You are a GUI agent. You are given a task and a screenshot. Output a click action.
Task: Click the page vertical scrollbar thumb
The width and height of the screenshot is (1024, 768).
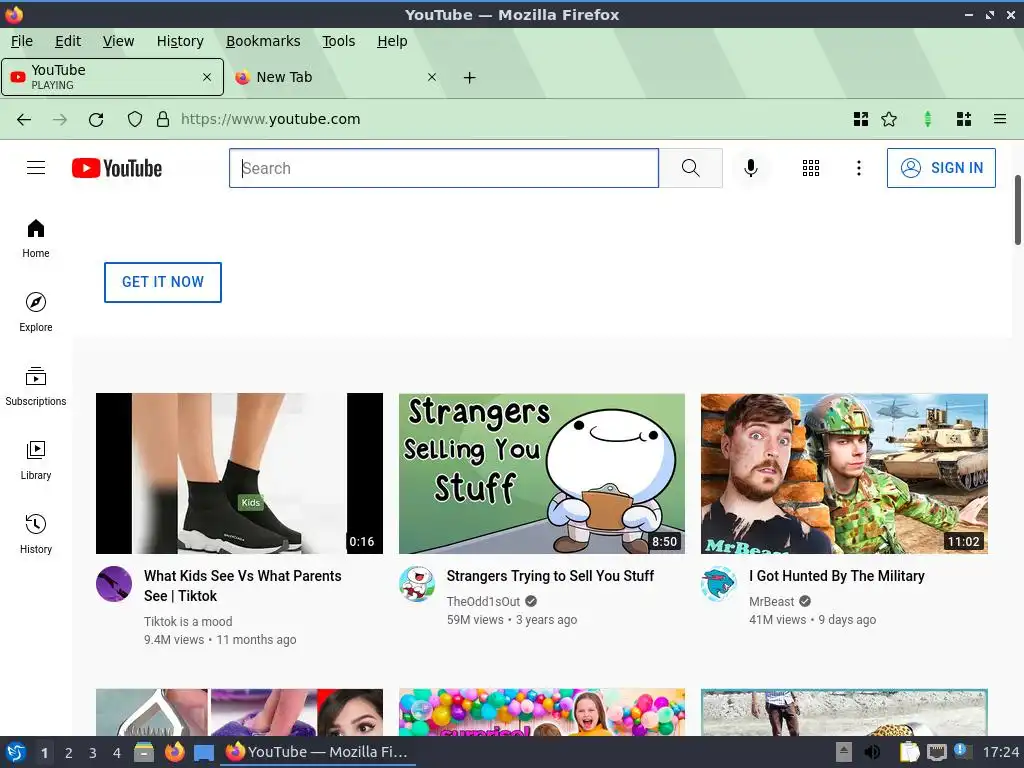[x=1017, y=210]
